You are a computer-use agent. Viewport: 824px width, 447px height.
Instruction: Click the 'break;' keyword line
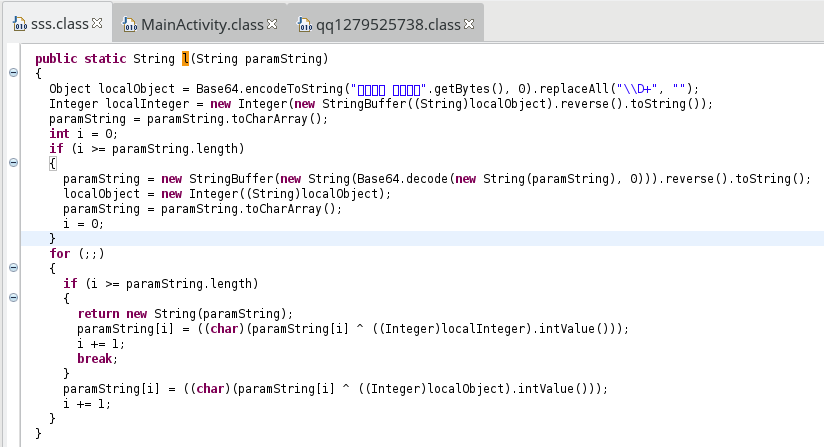[97, 359]
